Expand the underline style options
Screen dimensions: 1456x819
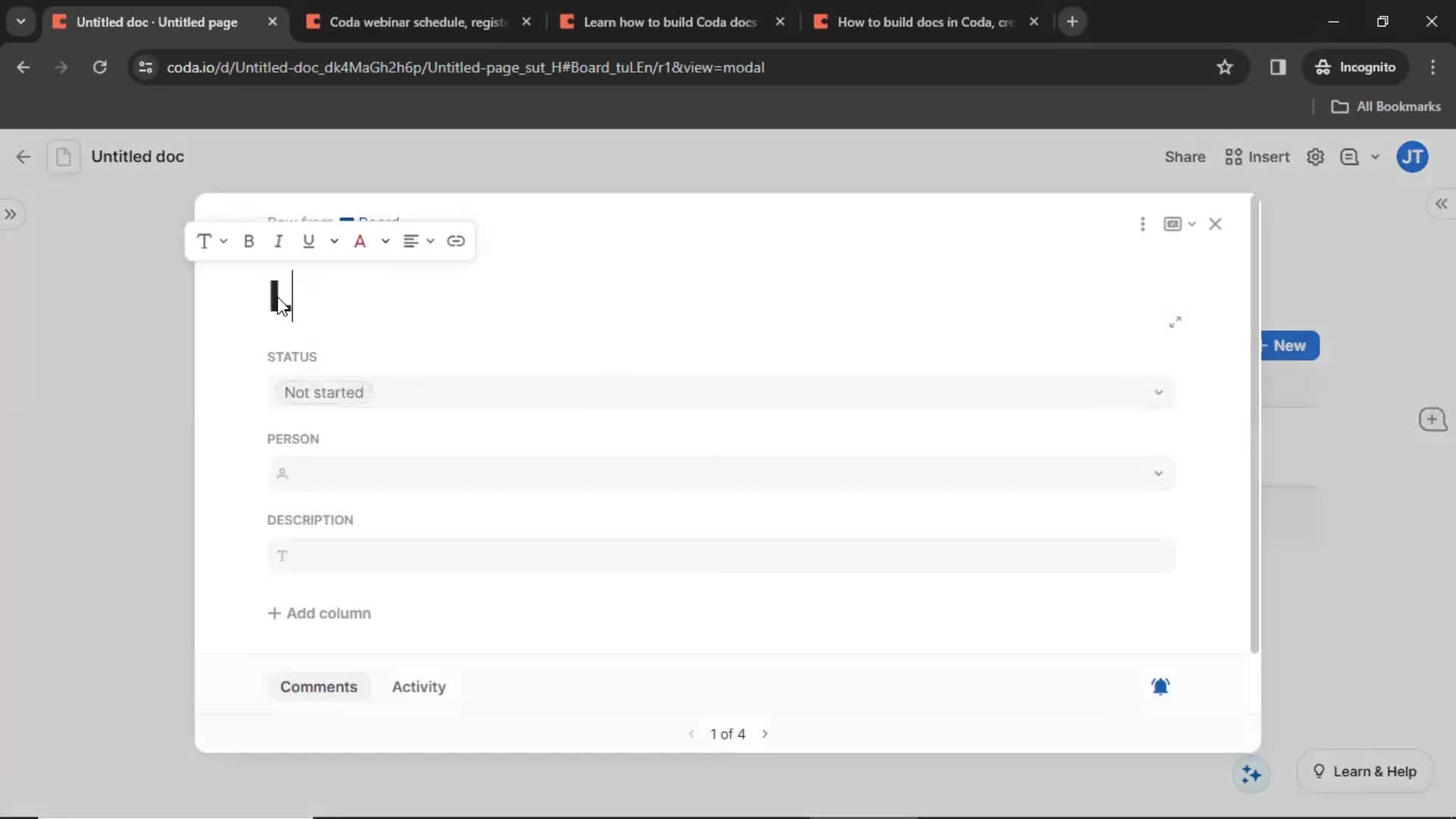point(333,241)
